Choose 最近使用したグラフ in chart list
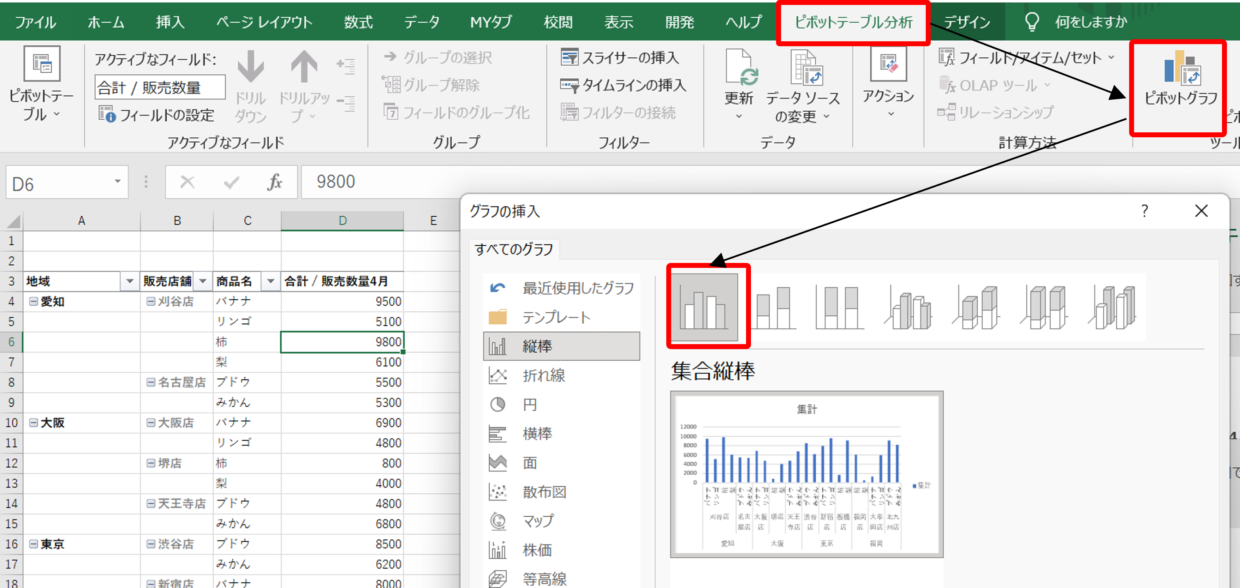 pos(561,288)
